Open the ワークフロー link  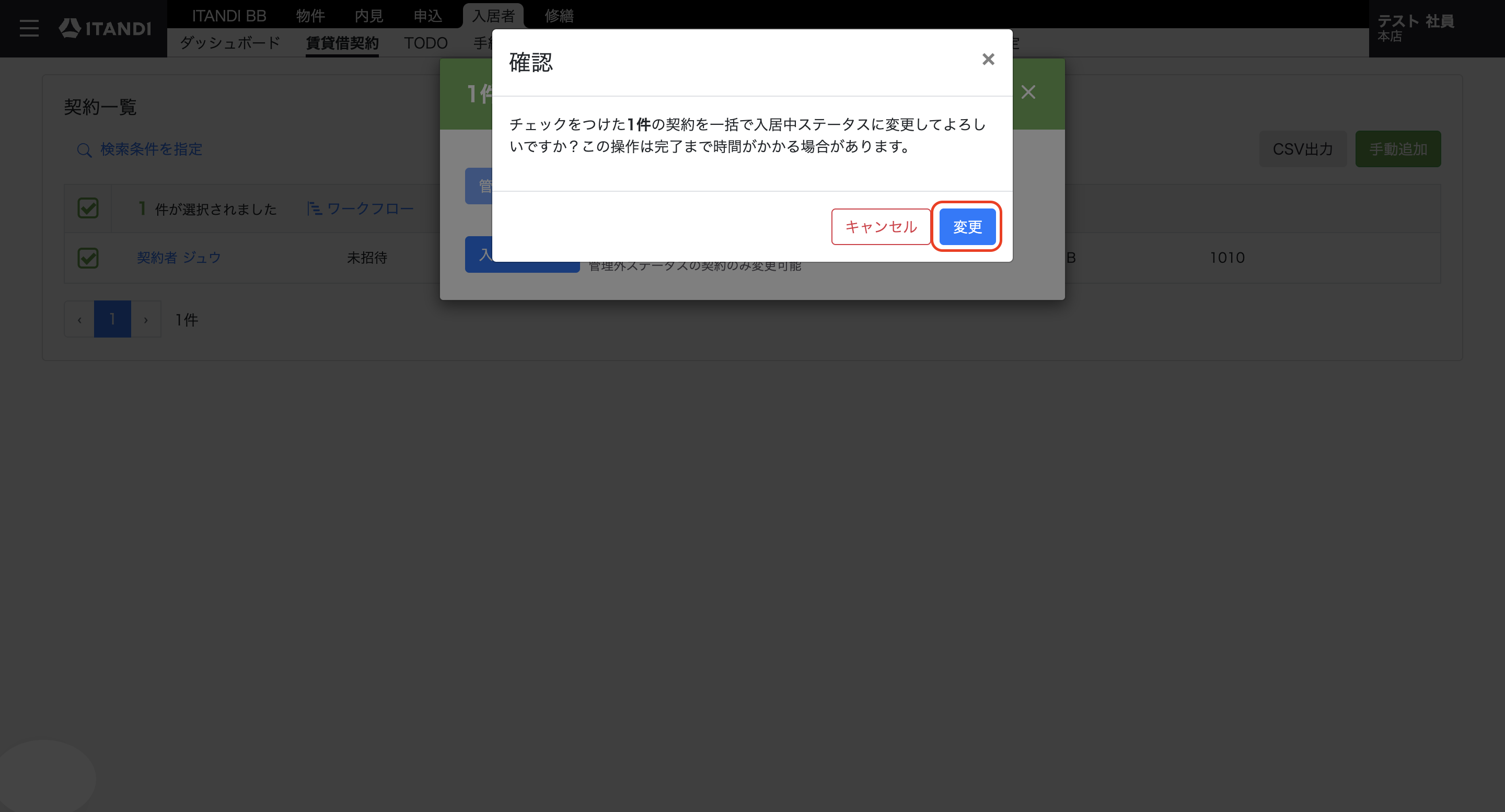click(x=370, y=208)
